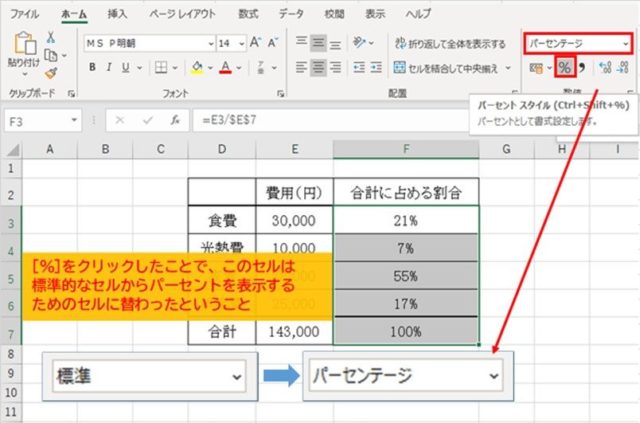Screen dimensions: 640x423
Task: Open the font name combo box dropdown
Action: [211, 43]
